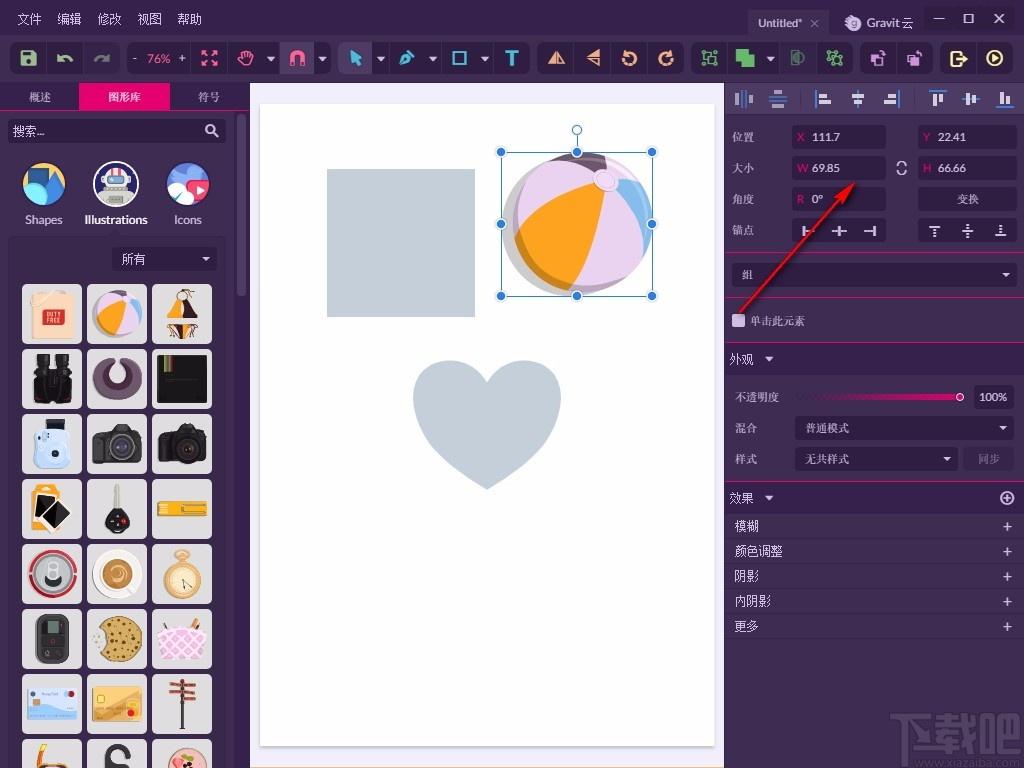Select the Pen tool
This screenshot has width=1024, height=768.
click(407, 58)
